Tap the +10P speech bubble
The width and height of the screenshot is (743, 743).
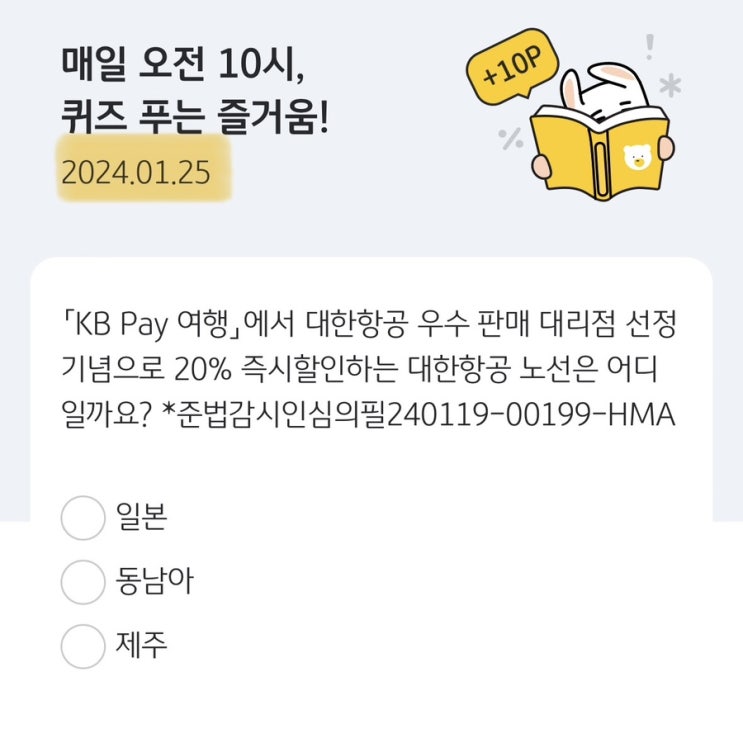[511, 74]
